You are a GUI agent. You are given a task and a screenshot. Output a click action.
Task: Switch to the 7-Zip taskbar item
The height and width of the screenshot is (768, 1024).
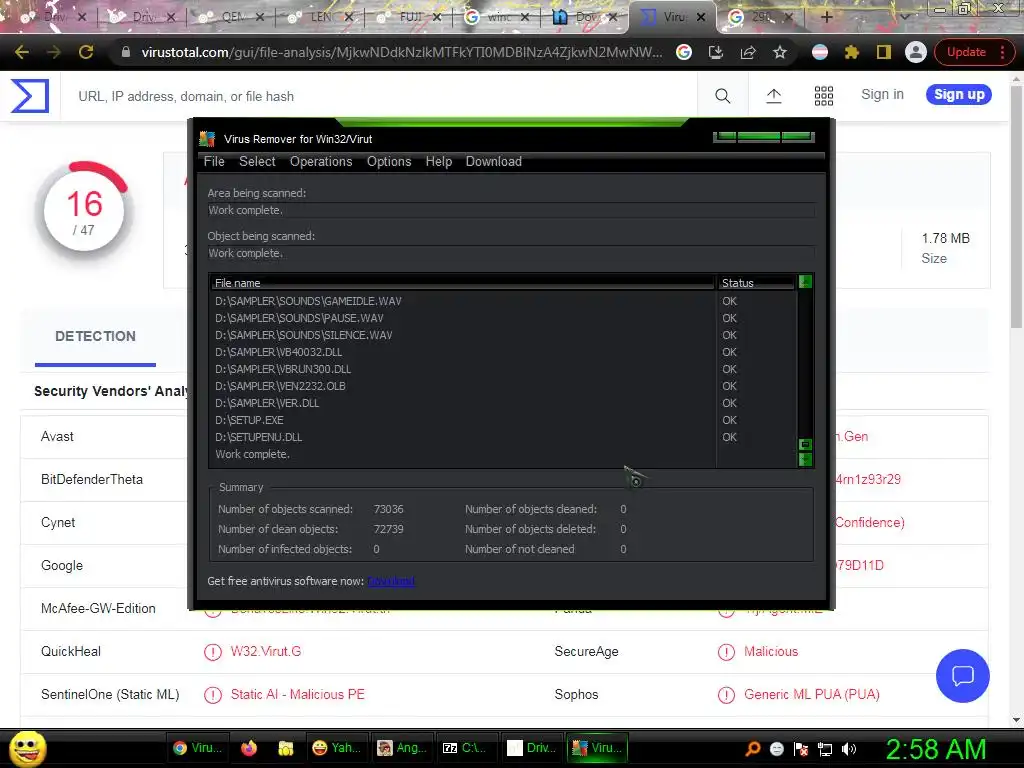pyautogui.click(x=466, y=748)
